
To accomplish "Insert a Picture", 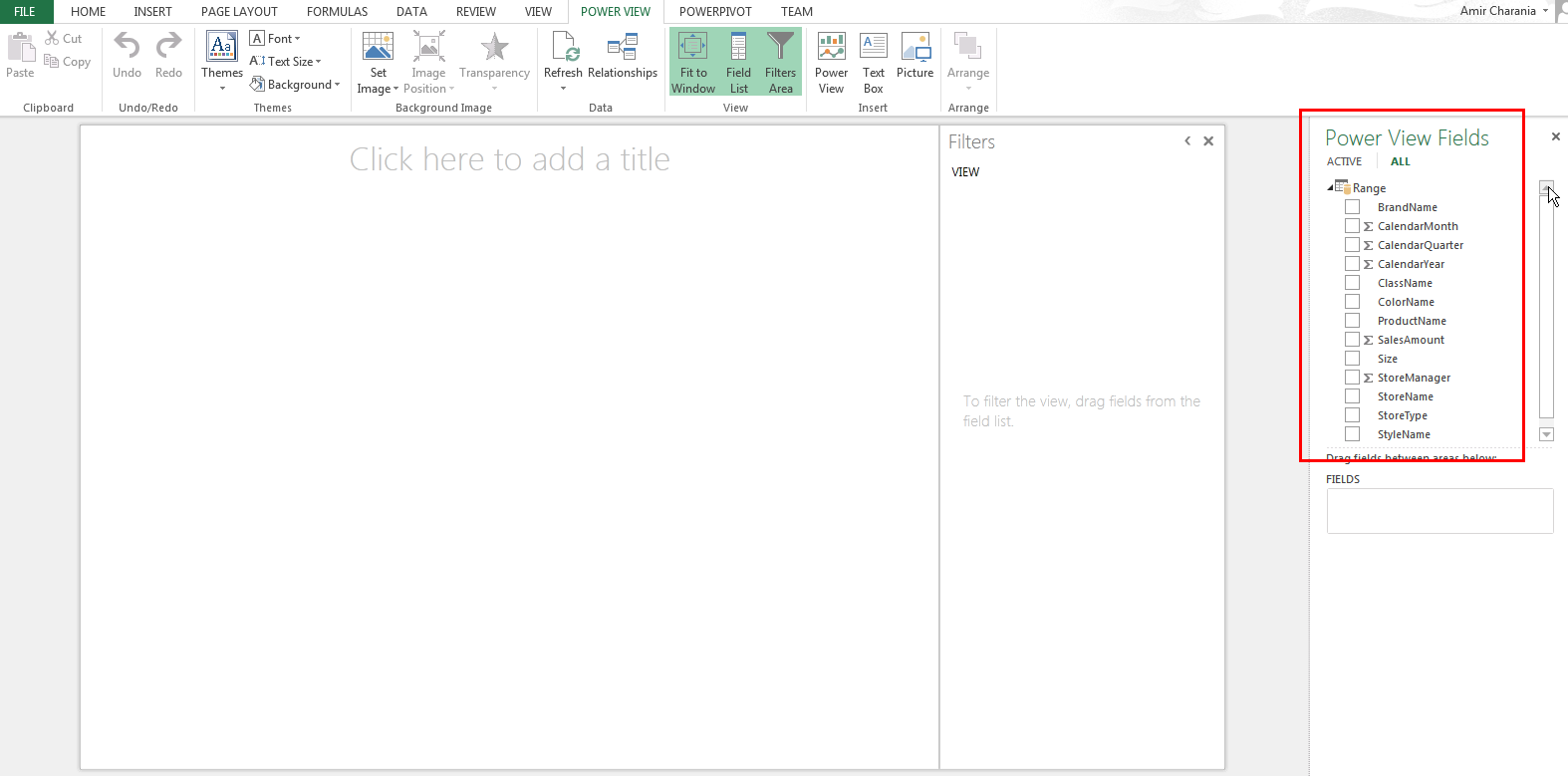I will (x=915, y=56).
